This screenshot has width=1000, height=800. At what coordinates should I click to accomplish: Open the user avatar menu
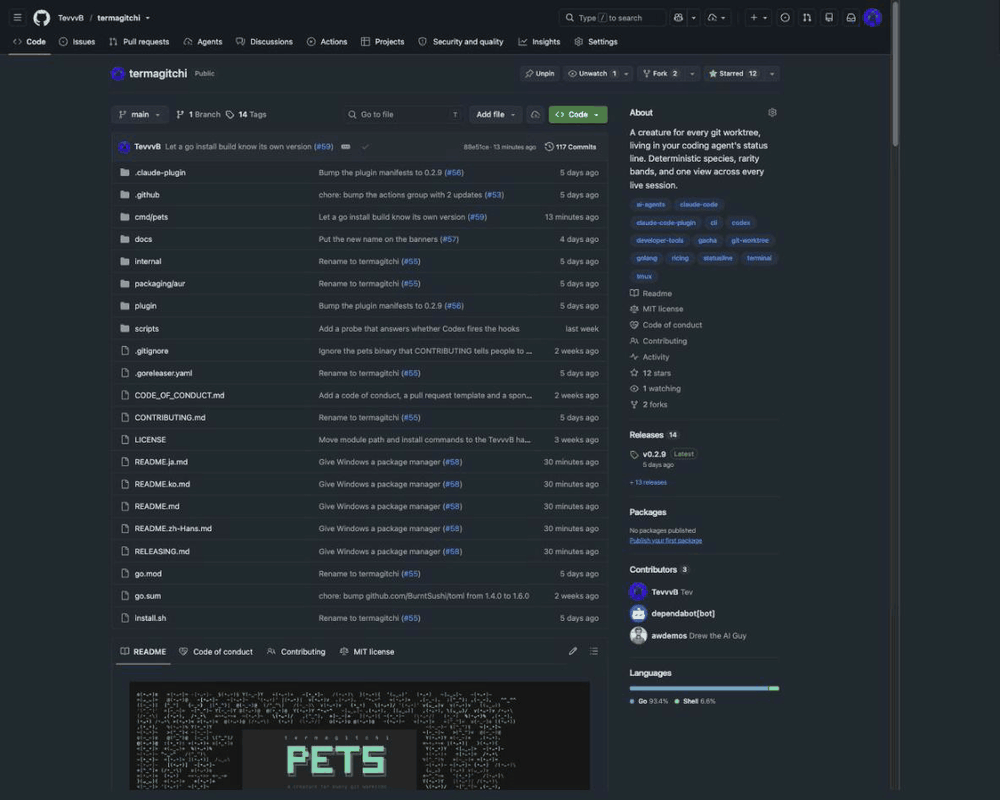point(872,18)
